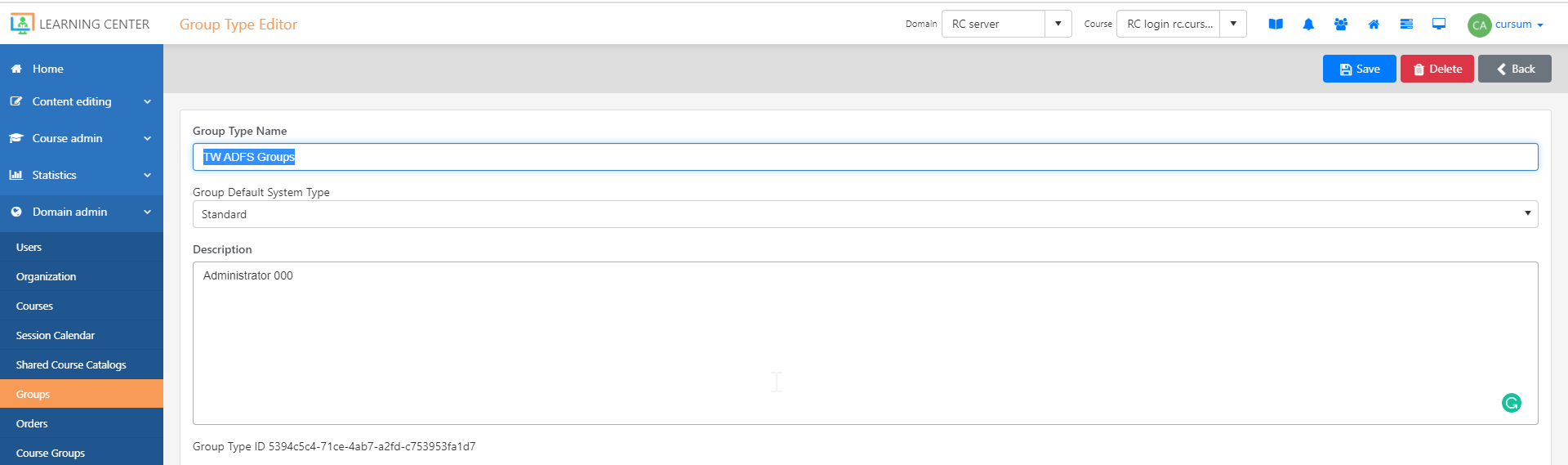Click the home icon in top toolbar
Image resolution: width=1568 pixels, height=465 pixels.
click(x=1374, y=25)
